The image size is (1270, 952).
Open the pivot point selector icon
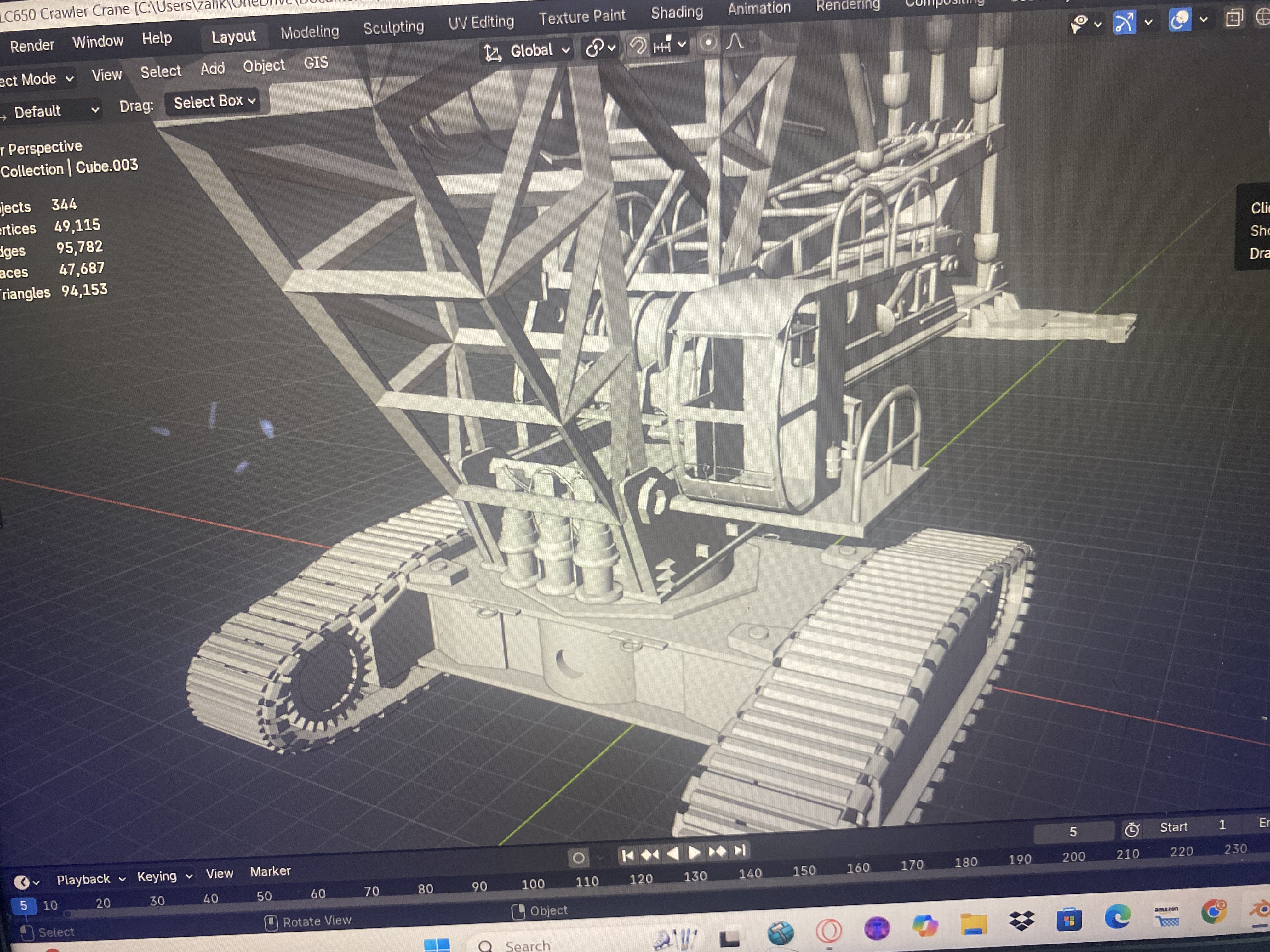pyautogui.click(x=600, y=48)
